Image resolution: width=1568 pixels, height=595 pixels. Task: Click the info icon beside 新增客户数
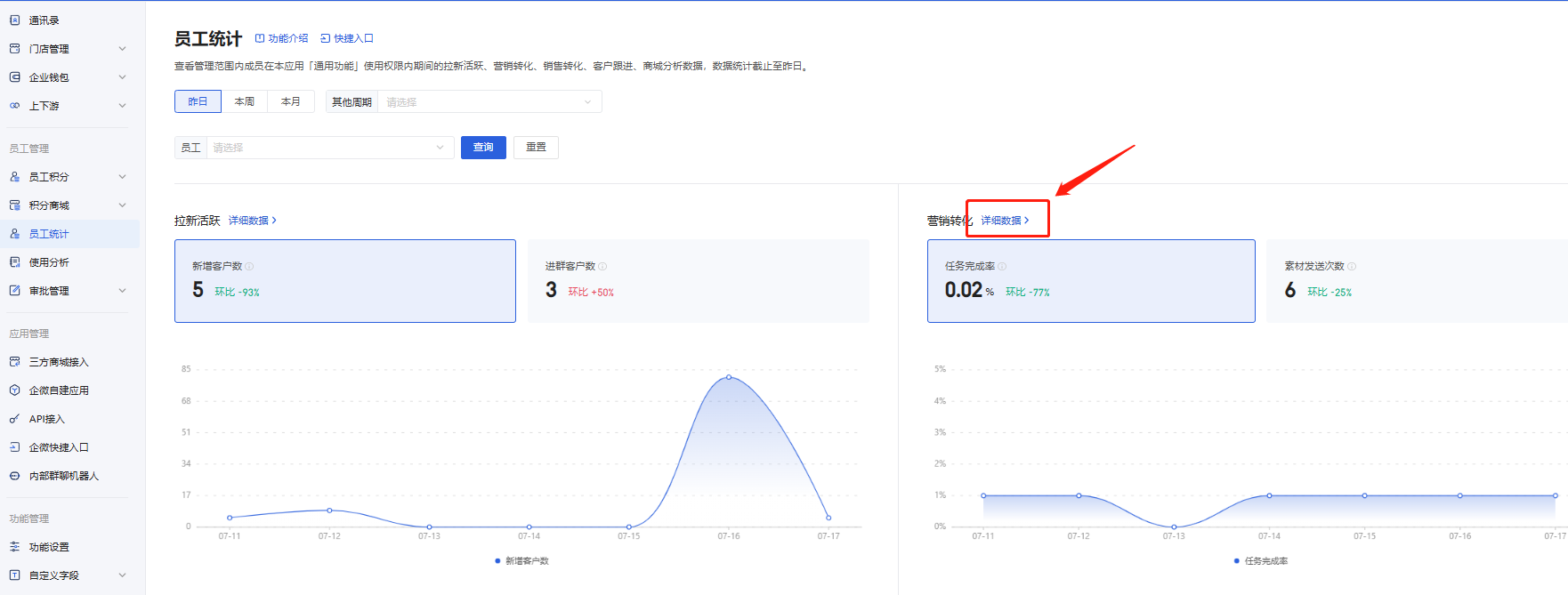click(x=249, y=266)
